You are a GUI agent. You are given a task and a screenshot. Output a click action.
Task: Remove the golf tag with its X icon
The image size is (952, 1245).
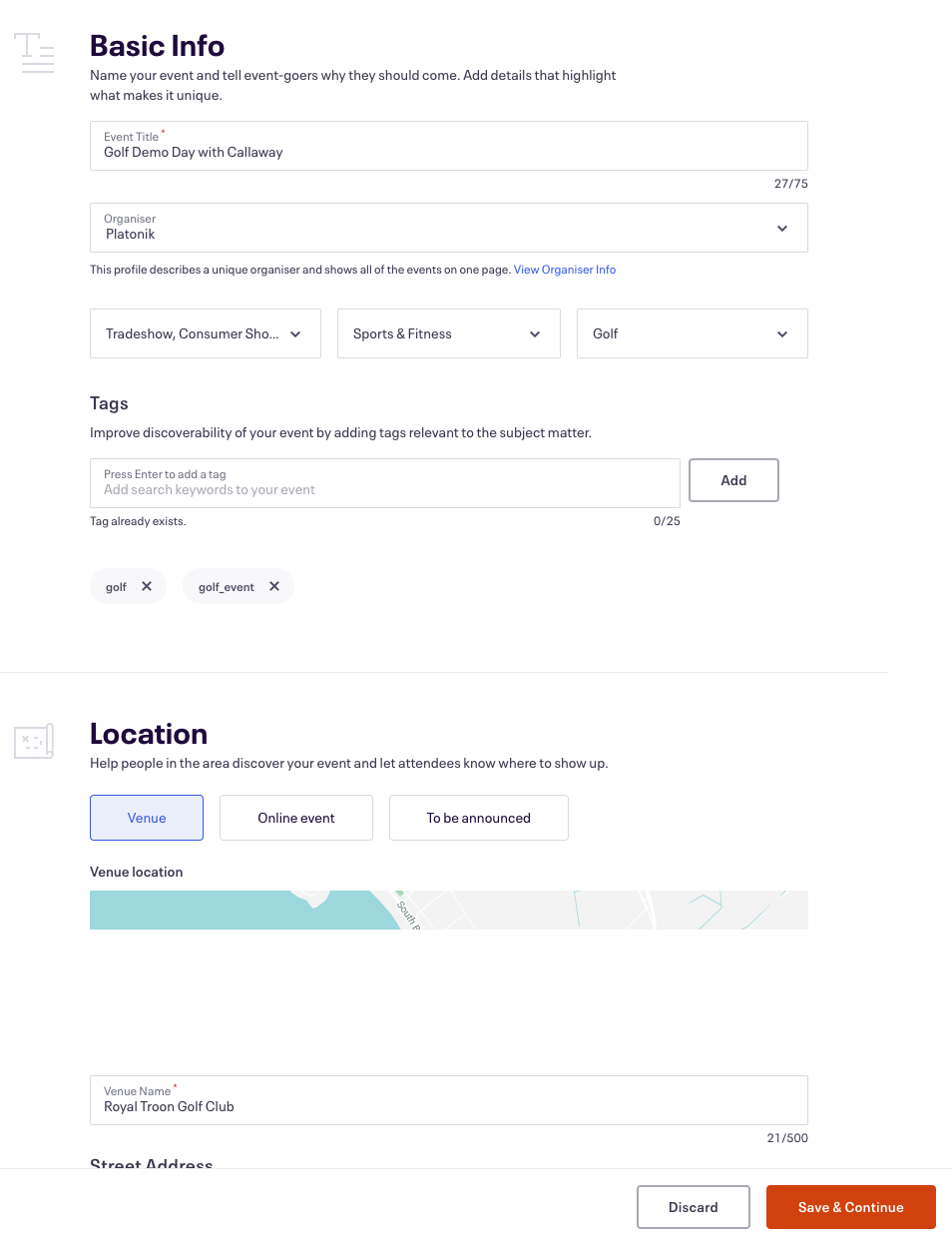(147, 586)
